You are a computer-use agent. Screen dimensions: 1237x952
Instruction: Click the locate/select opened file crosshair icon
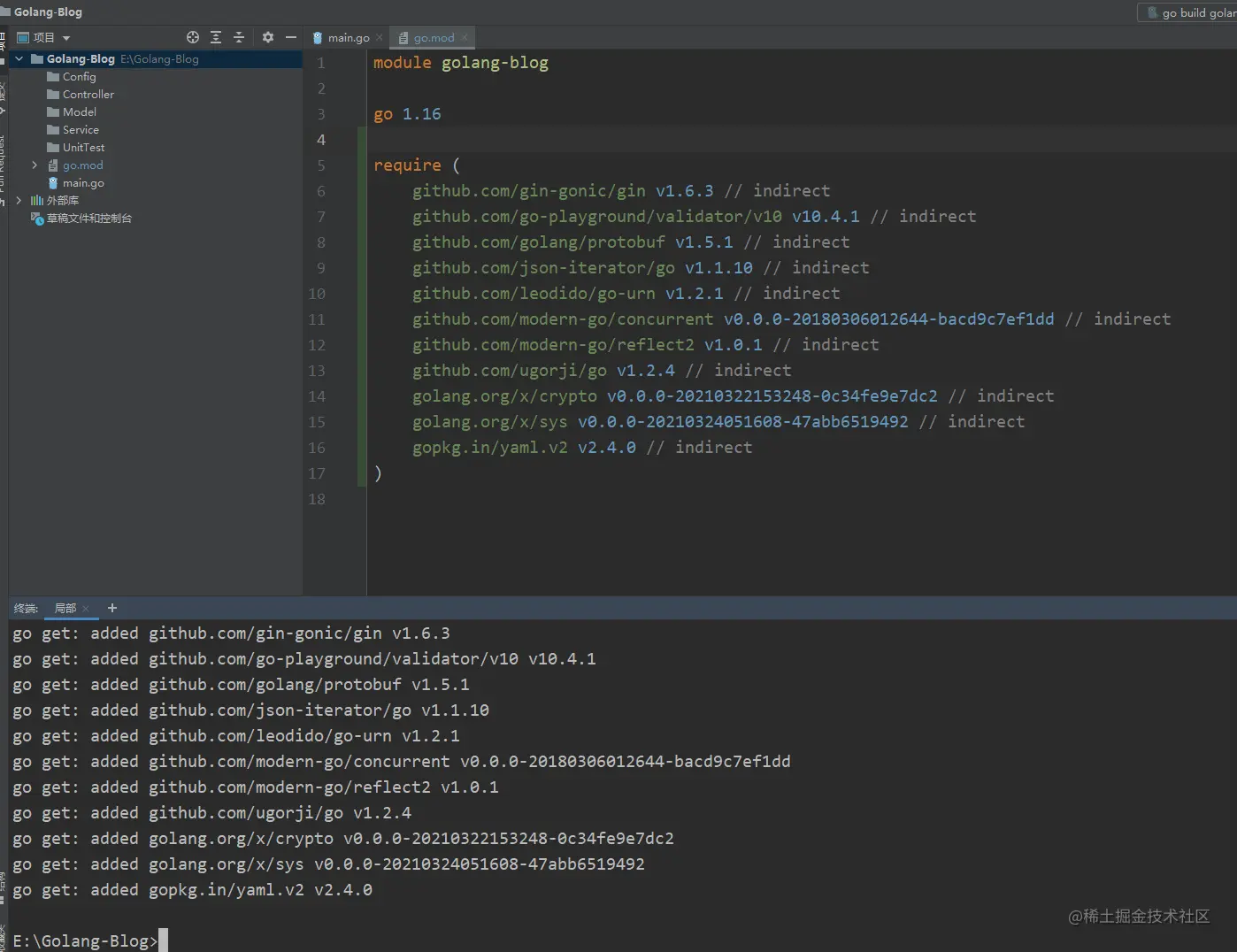pos(193,37)
